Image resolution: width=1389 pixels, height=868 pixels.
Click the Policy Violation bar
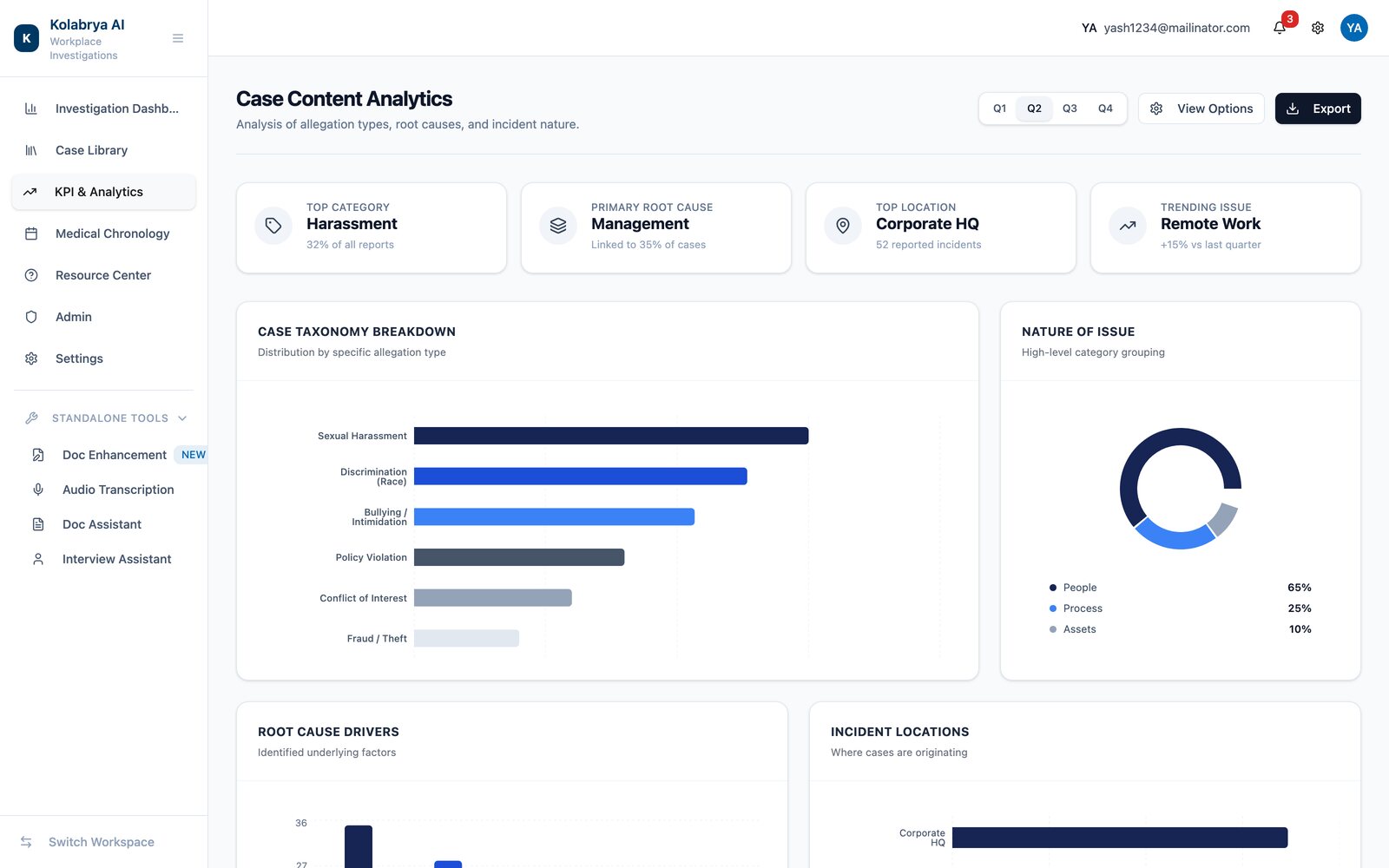click(x=519, y=557)
